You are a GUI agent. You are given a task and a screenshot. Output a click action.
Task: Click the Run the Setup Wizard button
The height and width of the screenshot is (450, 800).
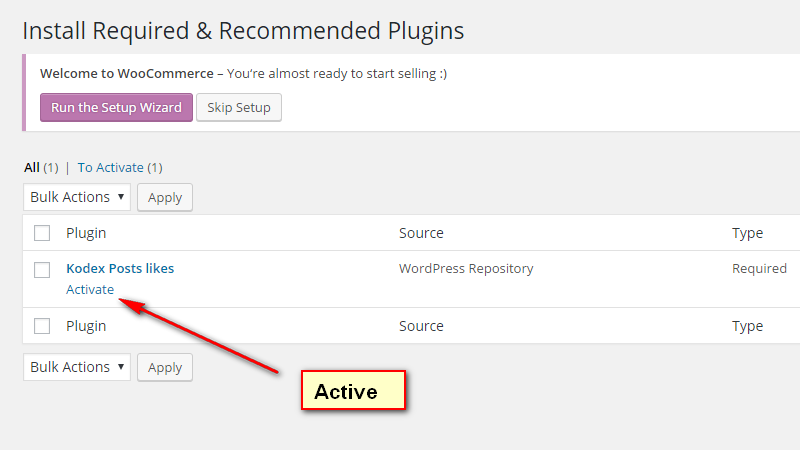116,108
